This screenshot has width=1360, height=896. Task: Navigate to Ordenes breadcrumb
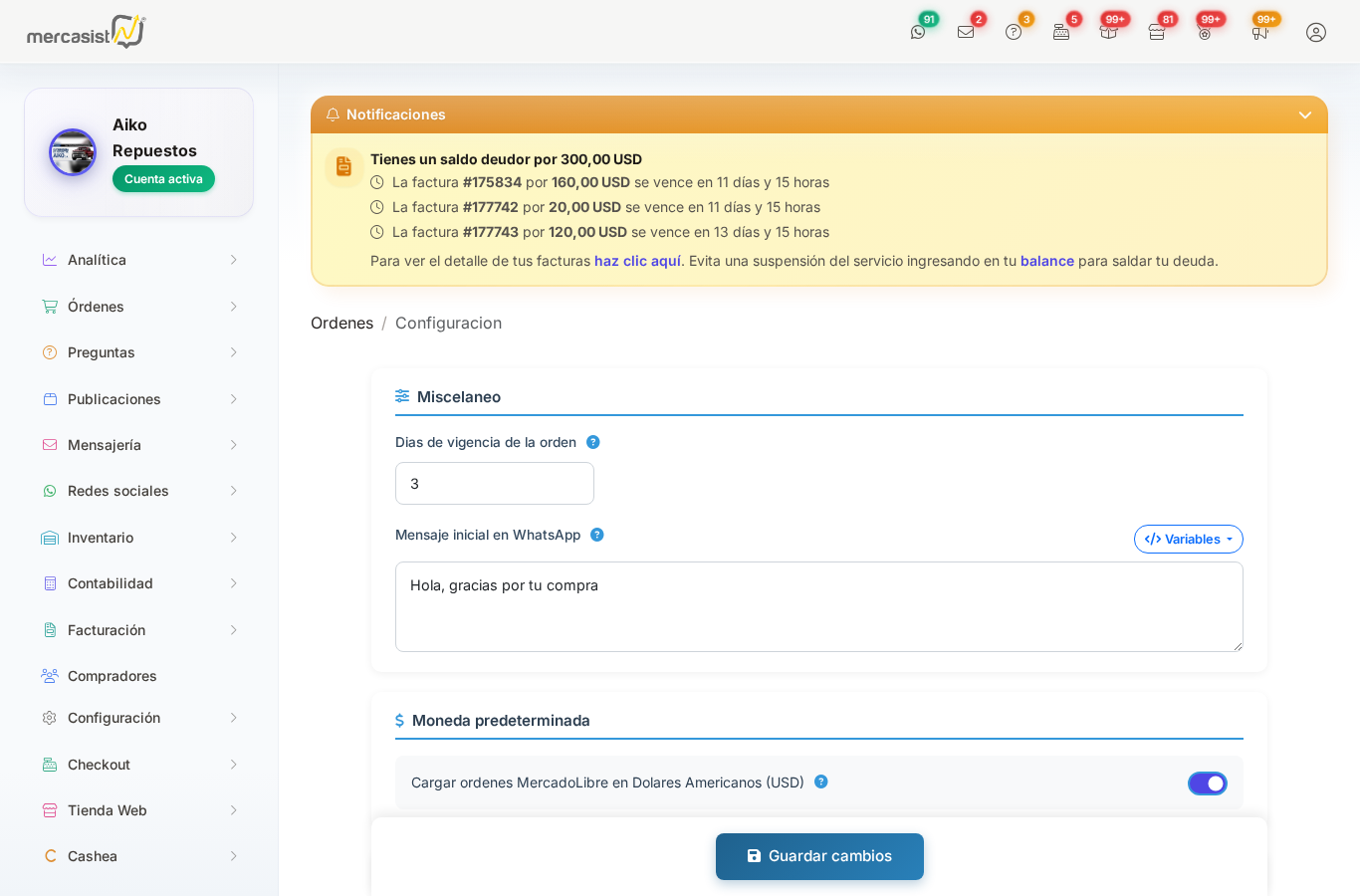pos(341,323)
